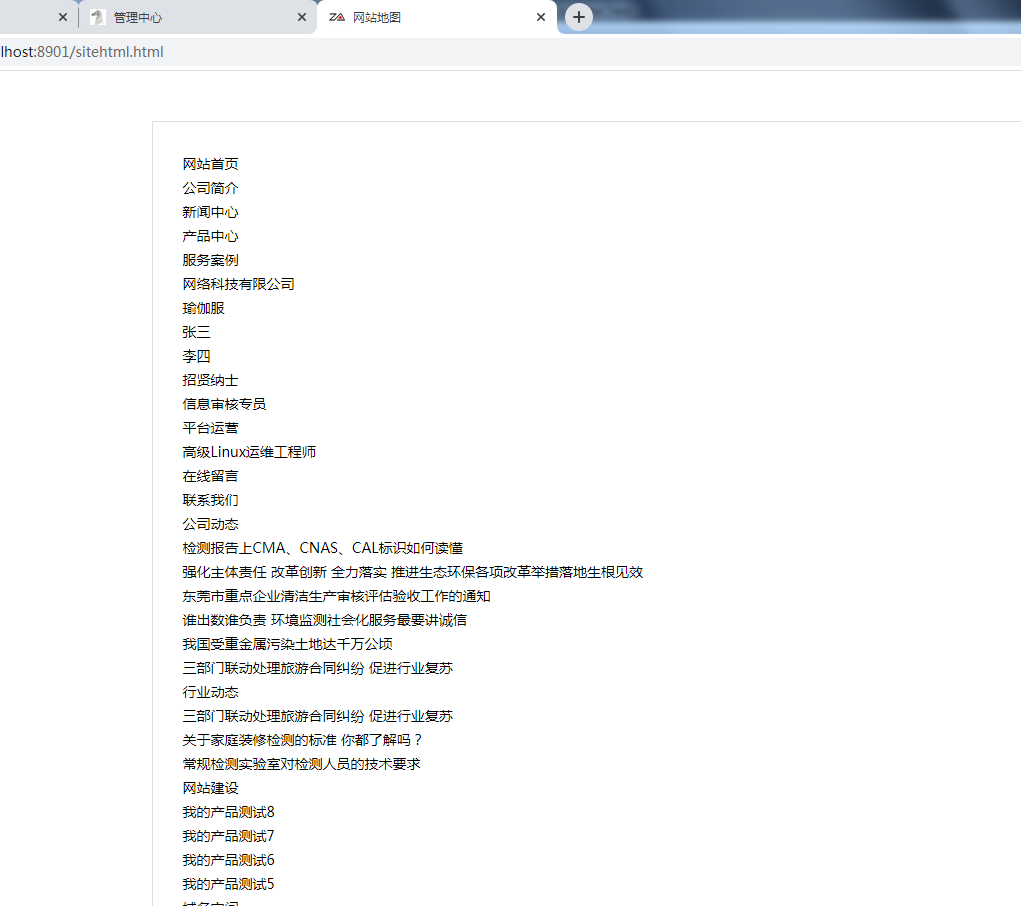Open the 招贤纳士 link

click(210, 380)
